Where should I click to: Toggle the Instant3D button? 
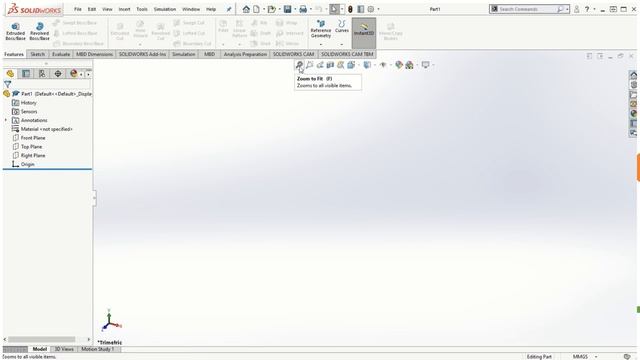[364, 32]
